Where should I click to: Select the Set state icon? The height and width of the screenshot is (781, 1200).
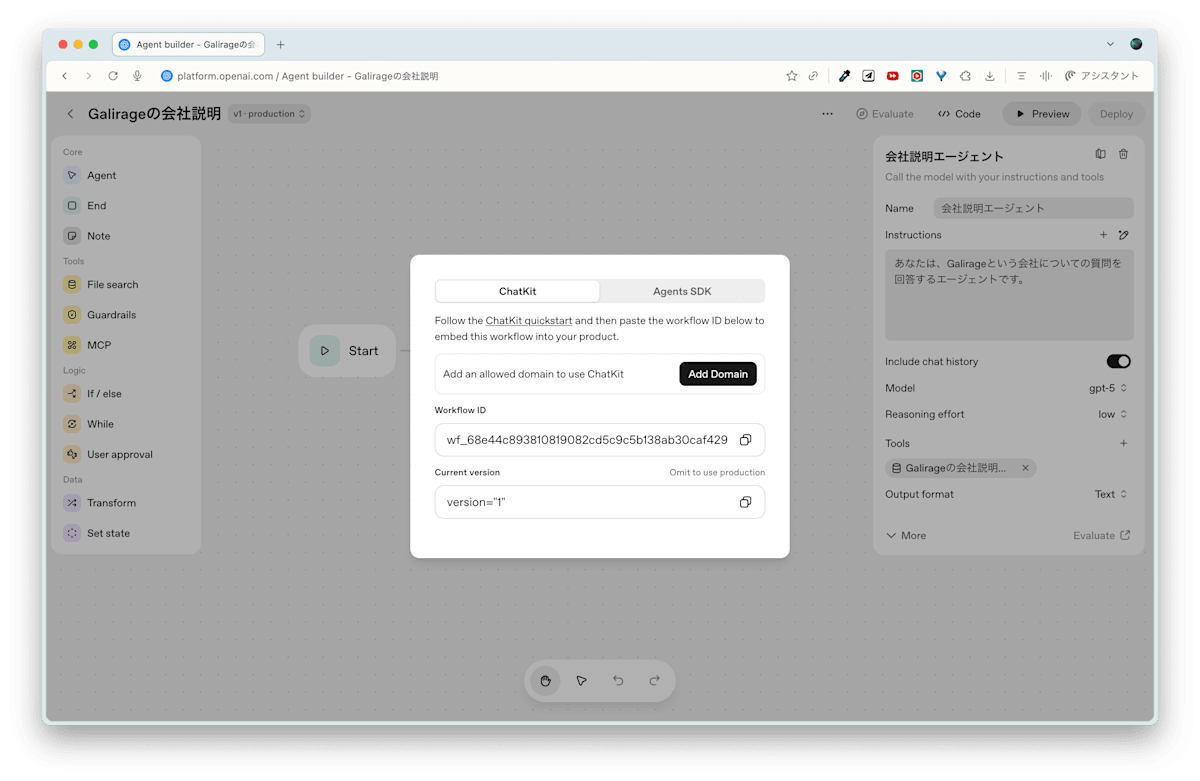pyautogui.click(x=72, y=533)
